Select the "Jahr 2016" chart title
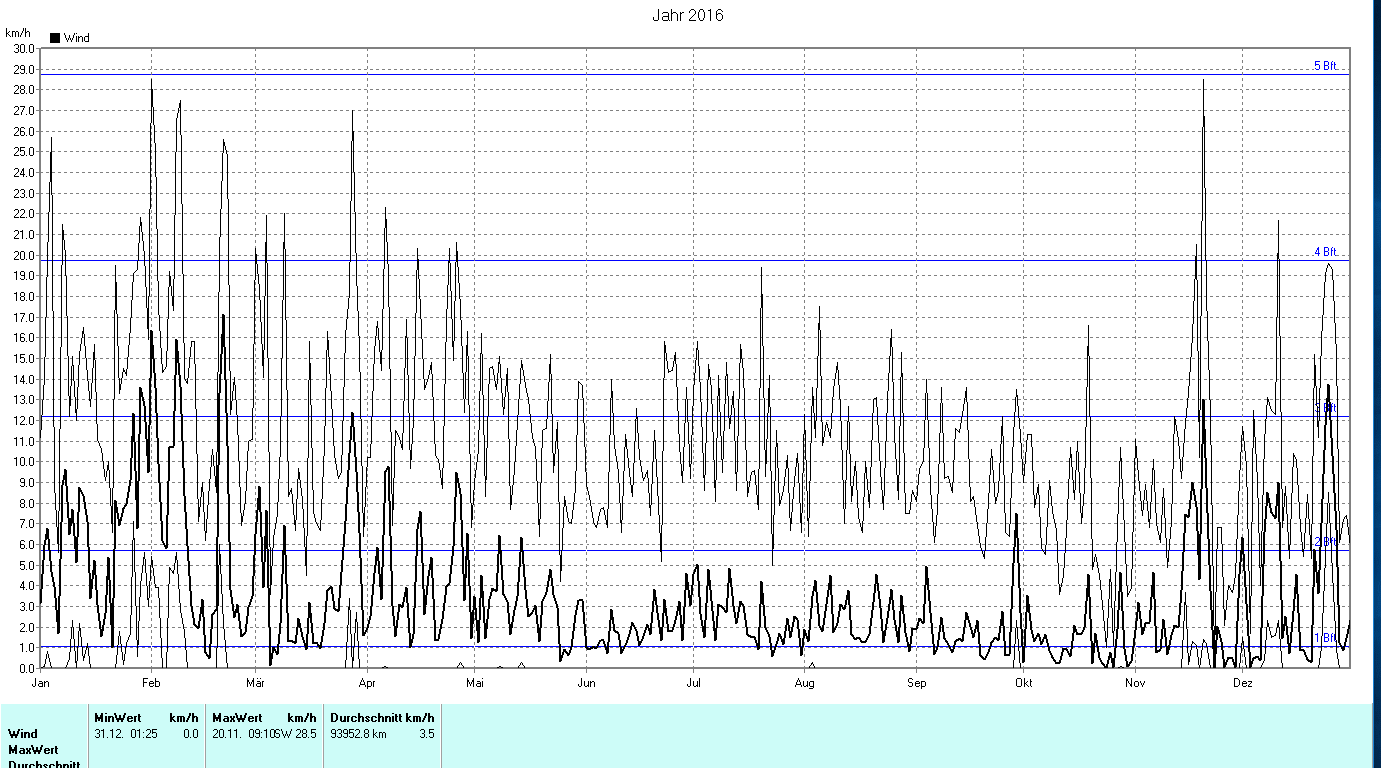This screenshot has height=768, width=1381. 688,15
